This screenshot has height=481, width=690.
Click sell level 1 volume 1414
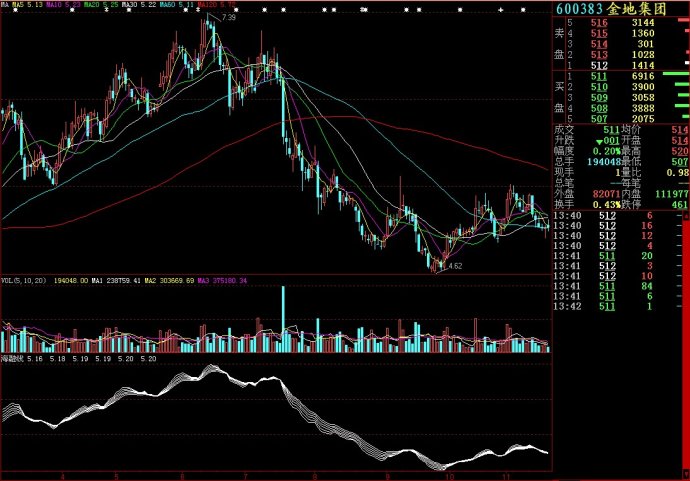(643, 66)
